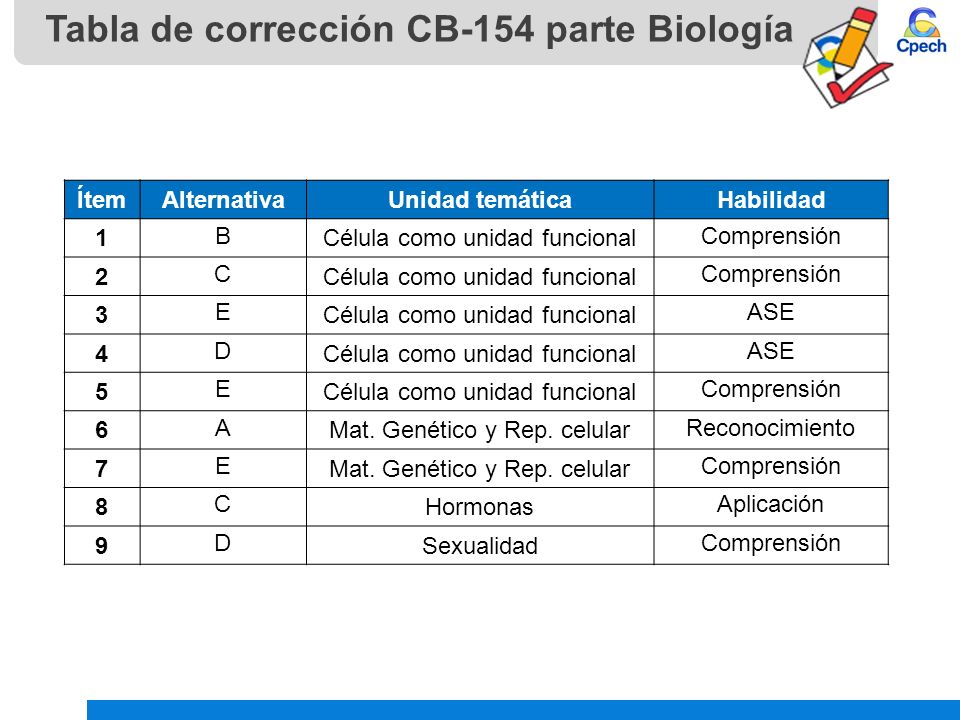Click answer B in row 1
Viewport: 960px width, 720px height.
[223, 238]
